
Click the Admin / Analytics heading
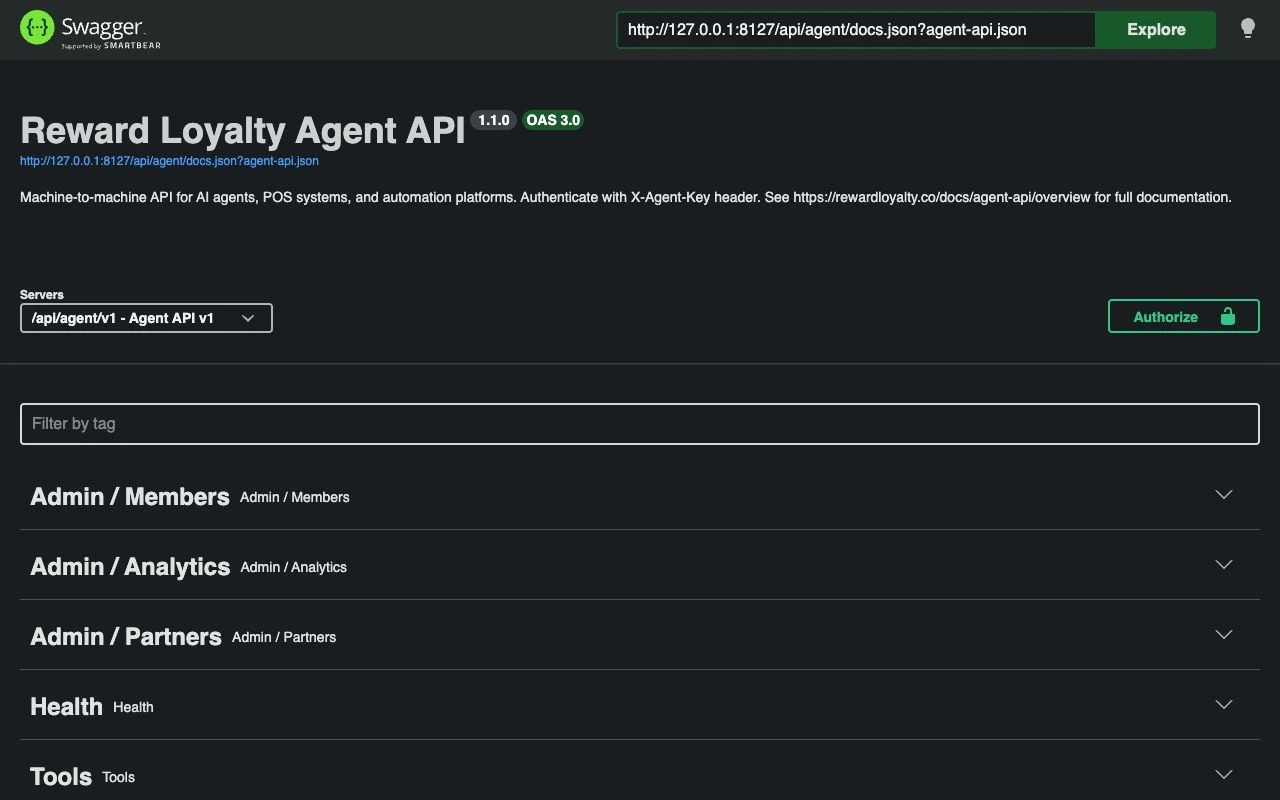(x=130, y=567)
